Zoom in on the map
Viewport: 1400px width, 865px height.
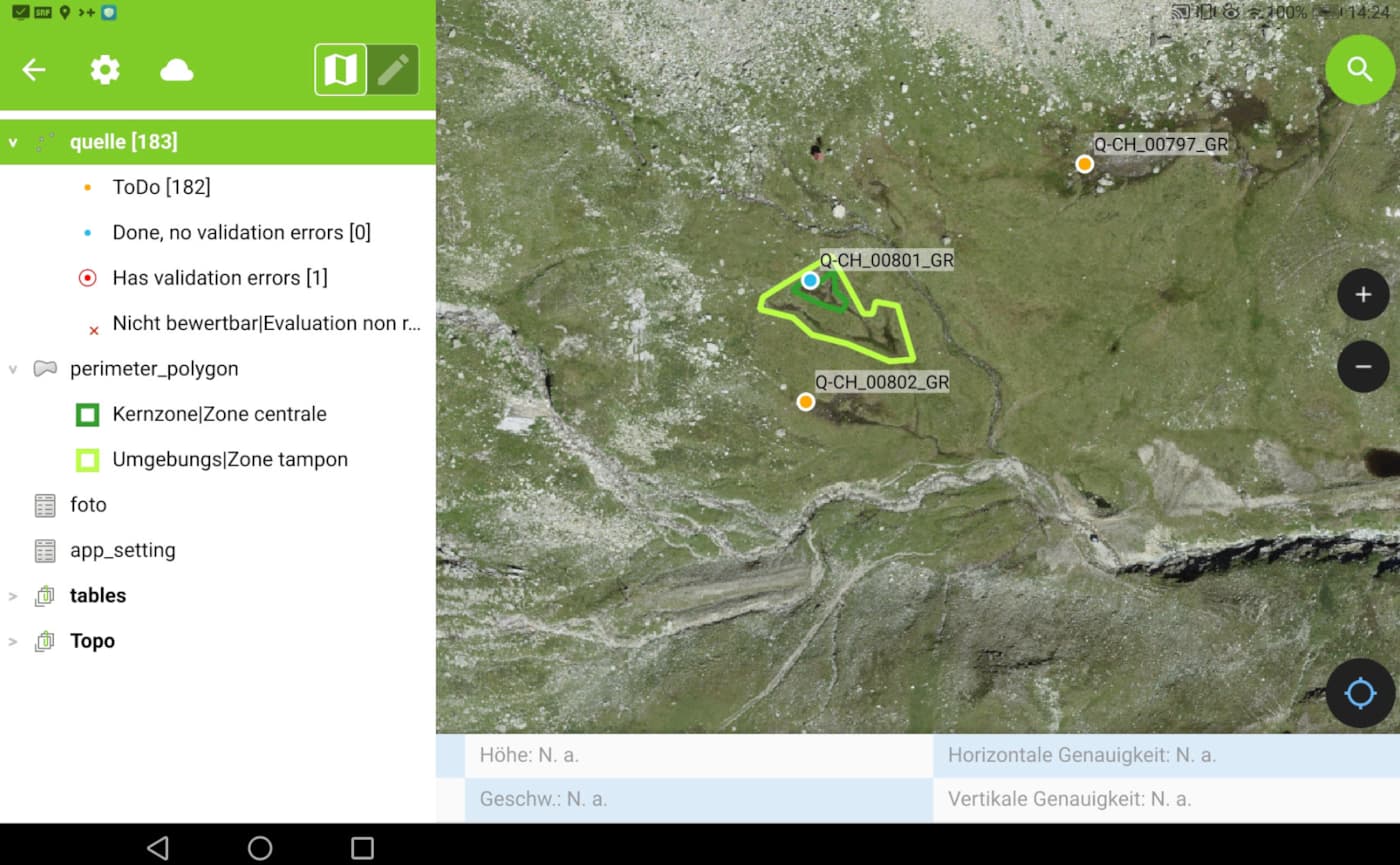point(1363,294)
